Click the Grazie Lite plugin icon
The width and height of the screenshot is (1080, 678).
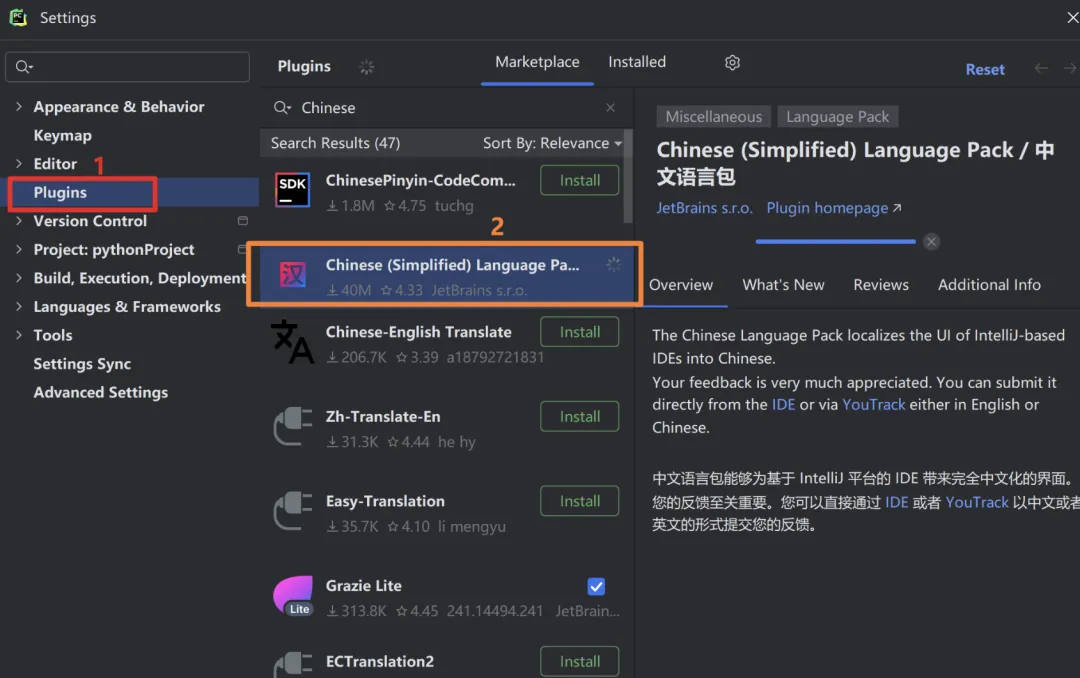293,595
